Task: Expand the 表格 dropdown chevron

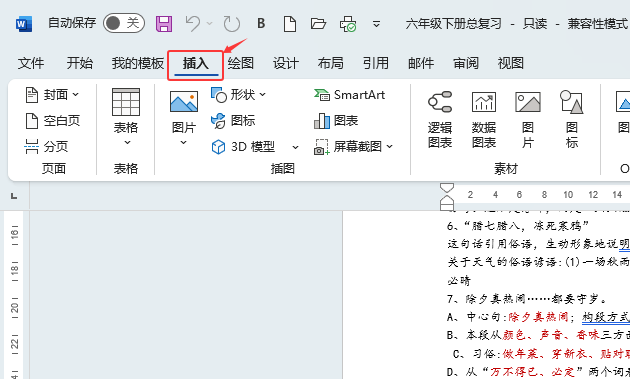Action: click(127, 142)
